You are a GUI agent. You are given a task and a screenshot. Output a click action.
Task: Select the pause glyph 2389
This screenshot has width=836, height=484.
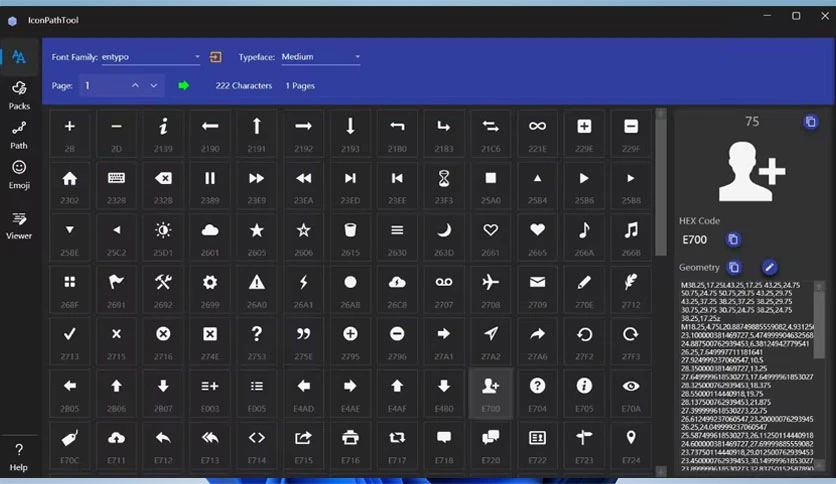(x=210, y=185)
